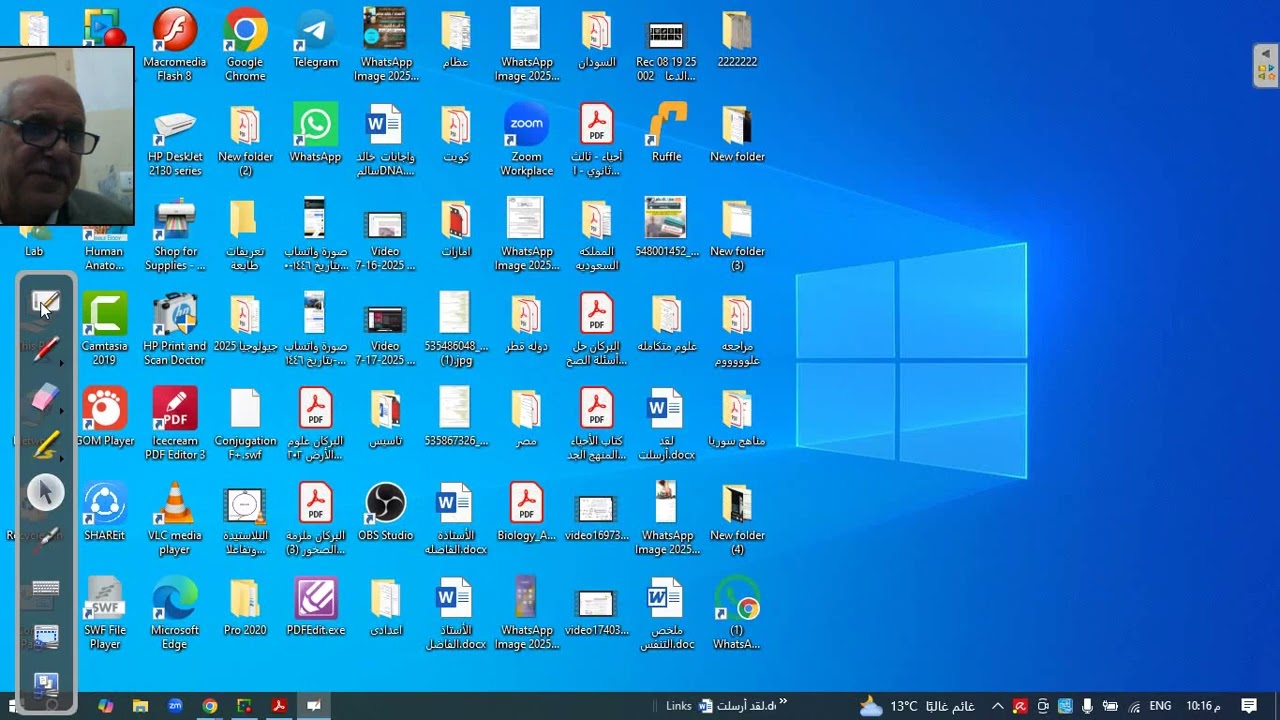Open notification center icon
The height and width of the screenshot is (720, 1280).
(x=1249, y=706)
